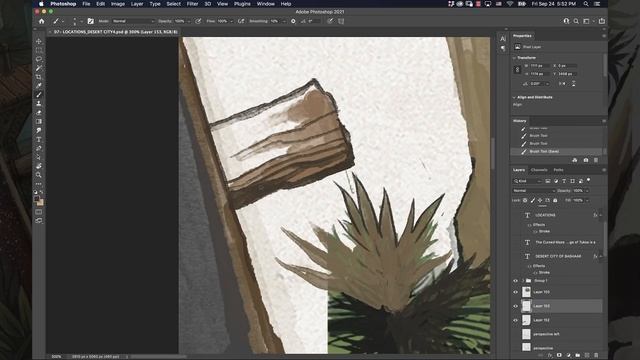Select the Magic Wand tool
Screen dimensions: 640x360
[x=39, y=68]
